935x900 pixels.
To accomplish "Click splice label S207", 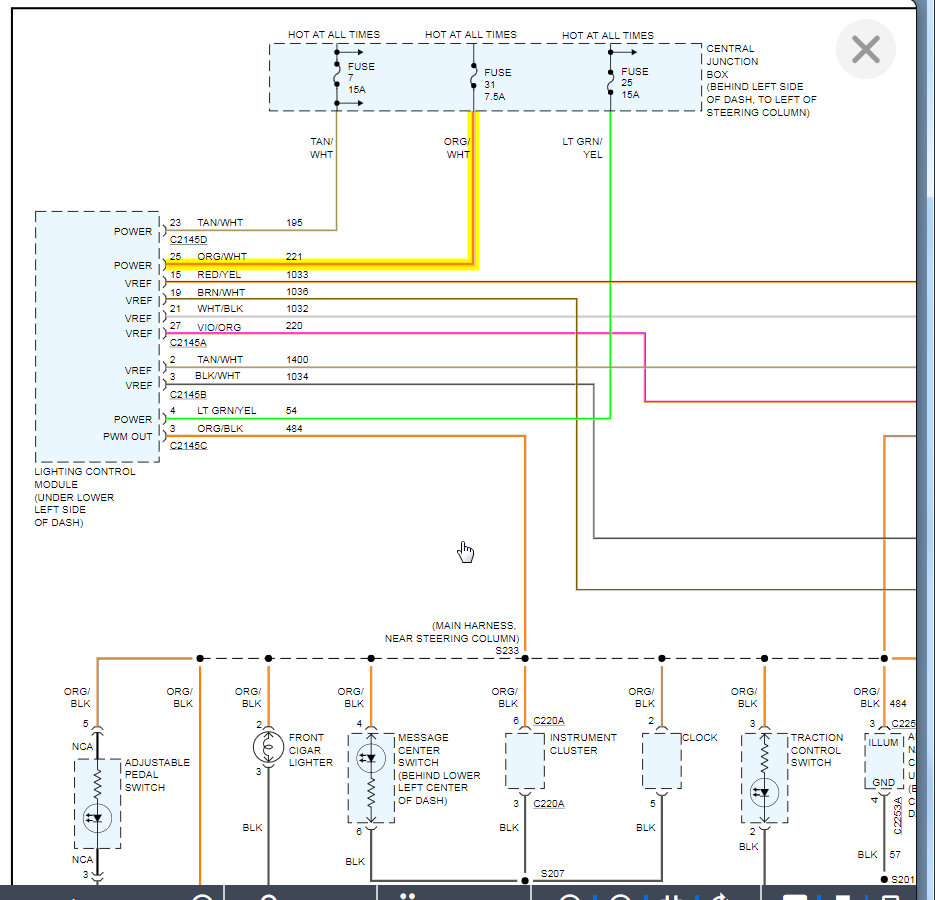I will pos(552,873).
